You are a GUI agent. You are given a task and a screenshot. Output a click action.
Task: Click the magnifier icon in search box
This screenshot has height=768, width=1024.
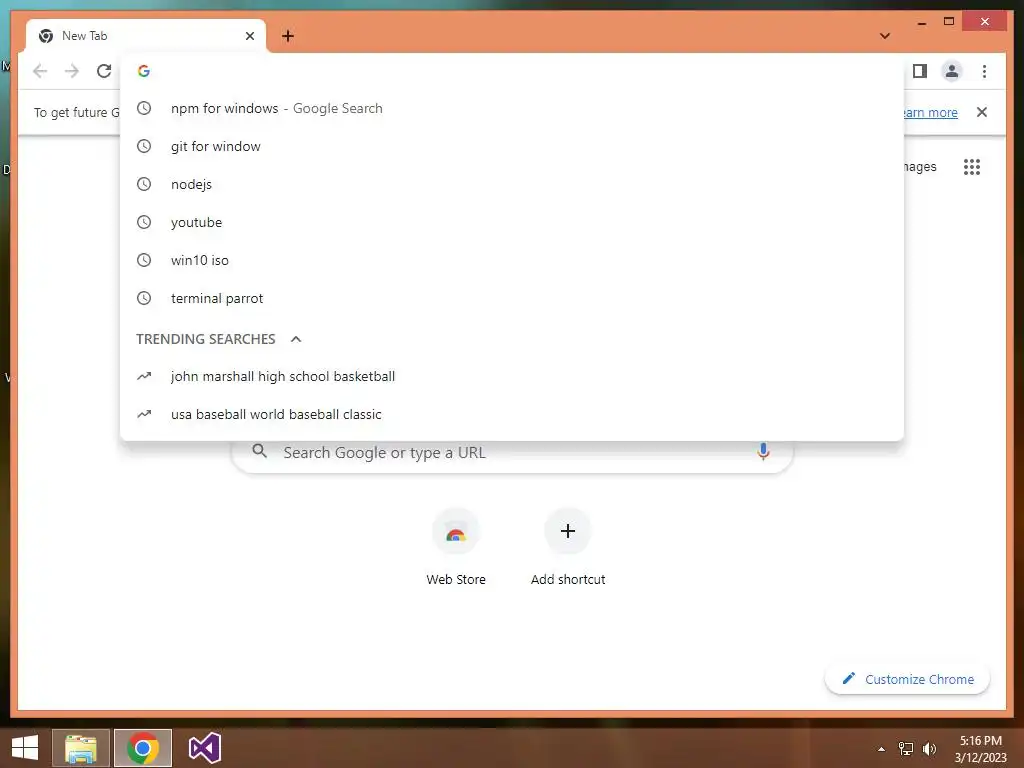[x=259, y=451]
